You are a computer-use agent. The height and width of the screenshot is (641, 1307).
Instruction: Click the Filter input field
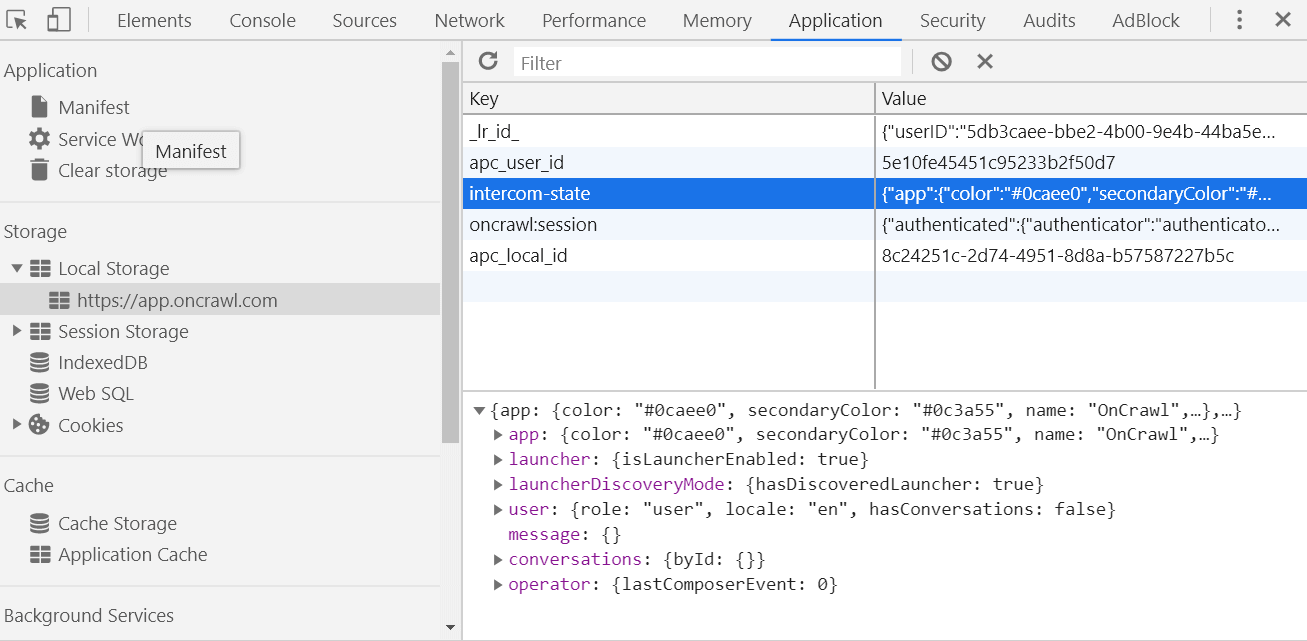(706, 63)
